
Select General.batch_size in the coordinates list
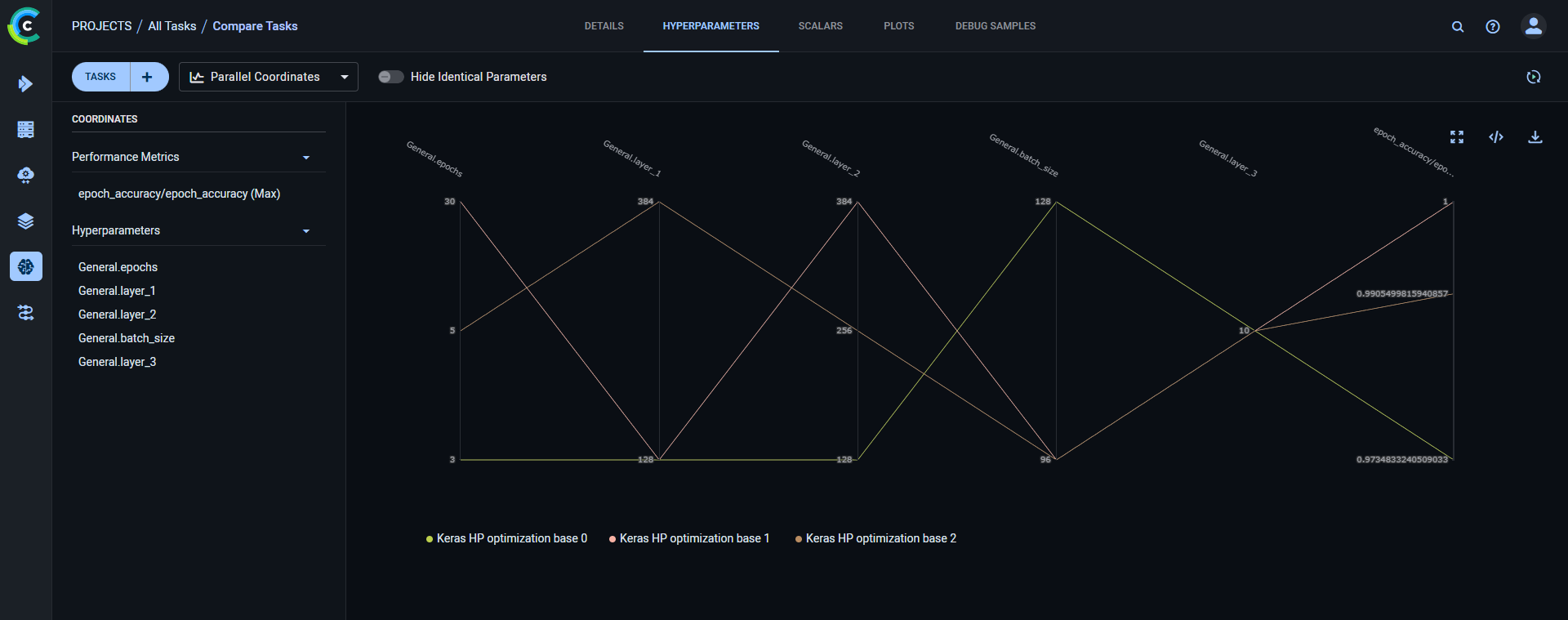tap(127, 338)
